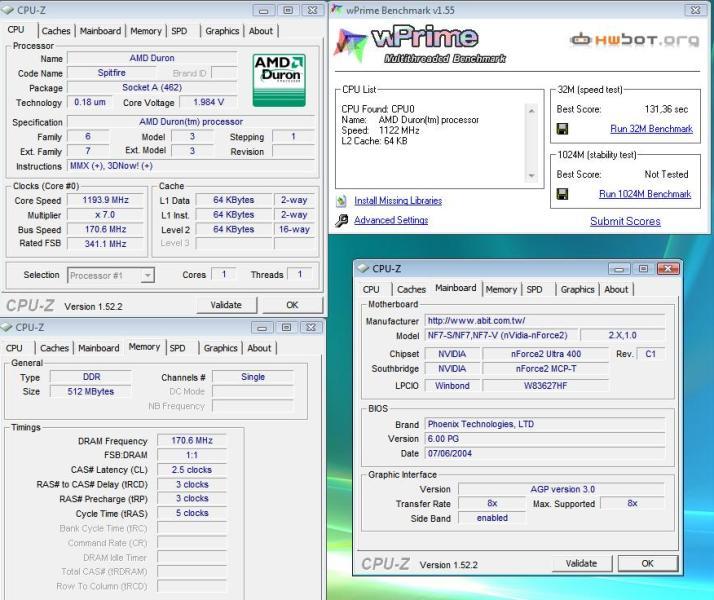Click the save icon under 32M speed test

[x=562, y=129]
